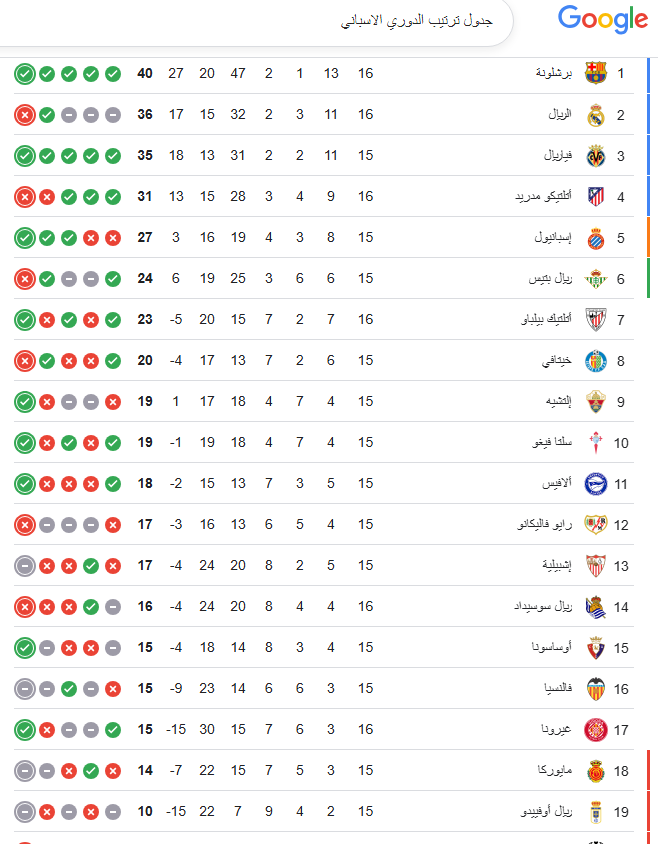Image resolution: width=658 pixels, height=844 pixels.
Task: Click the Getafe crest icon
Action: [595, 360]
